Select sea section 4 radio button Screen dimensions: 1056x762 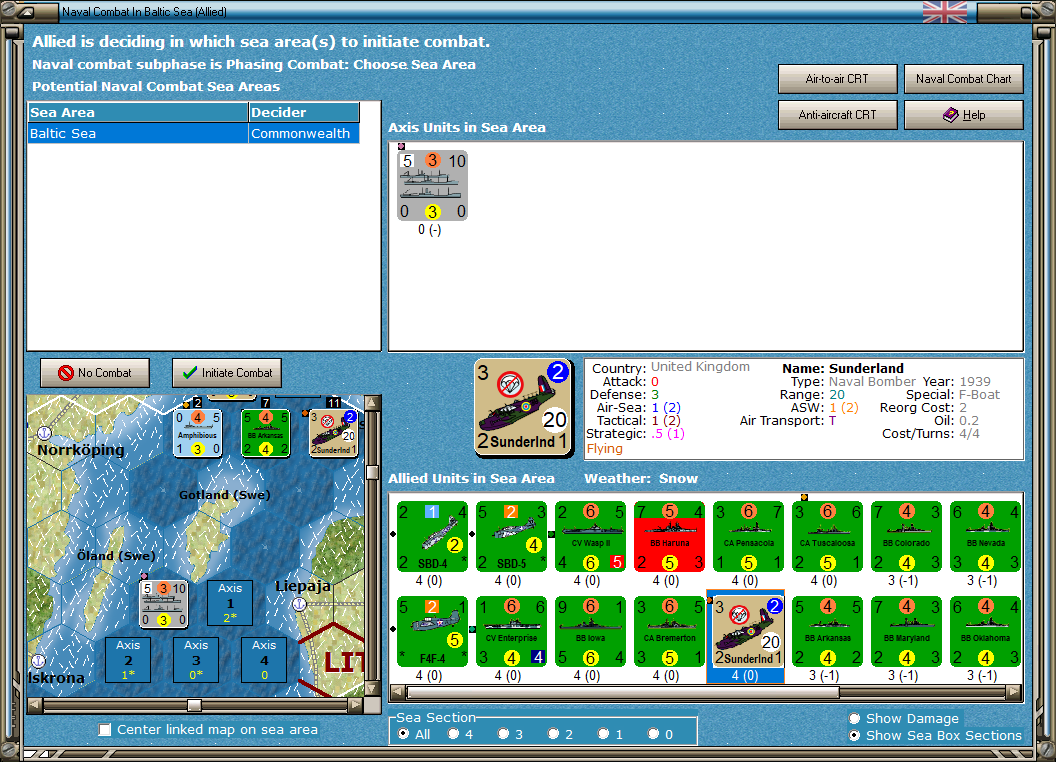(x=453, y=734)
